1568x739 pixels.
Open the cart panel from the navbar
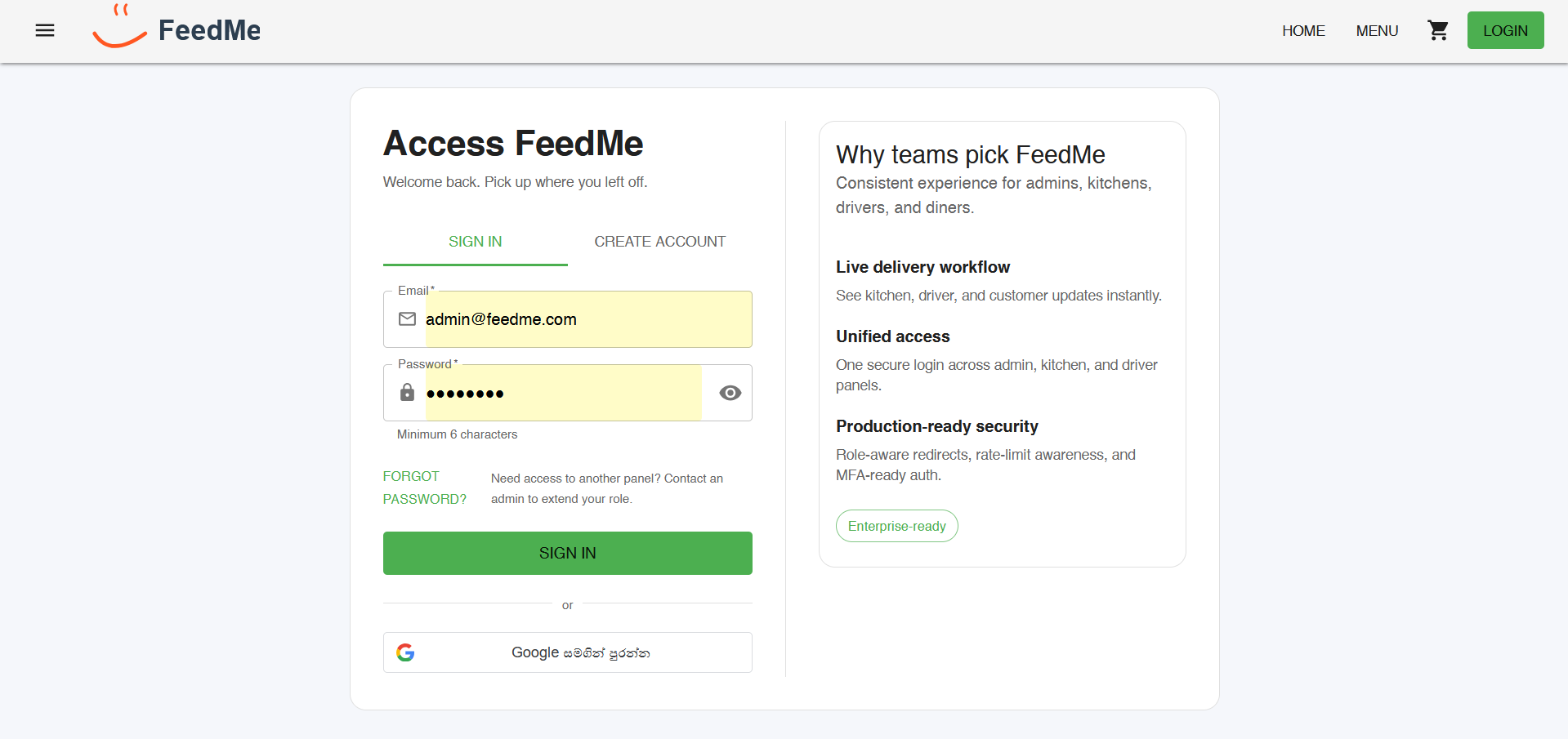(1438, 29)
